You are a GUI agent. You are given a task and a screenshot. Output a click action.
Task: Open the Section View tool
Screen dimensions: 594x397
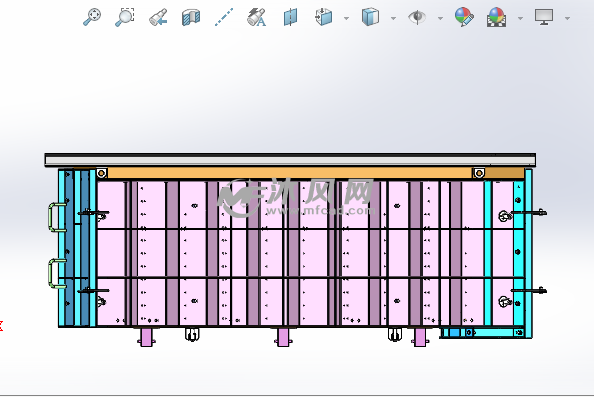[x=191, y=17]
